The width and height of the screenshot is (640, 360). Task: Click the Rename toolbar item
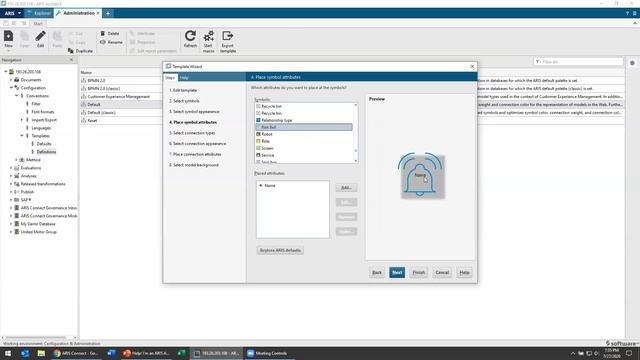[x=111, y=42]
